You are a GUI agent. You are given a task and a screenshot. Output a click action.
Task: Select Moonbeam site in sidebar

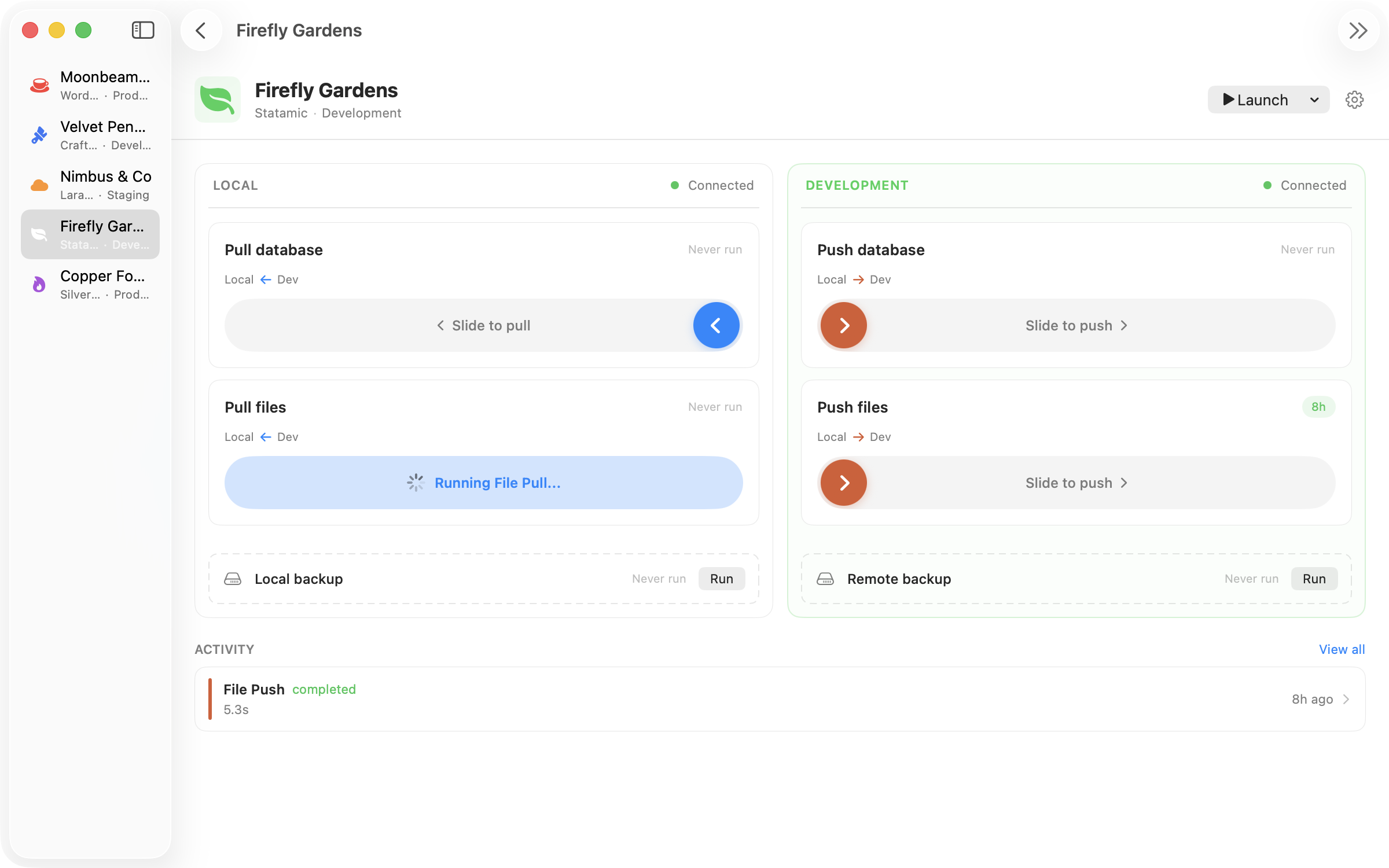(x=90, y=85)
